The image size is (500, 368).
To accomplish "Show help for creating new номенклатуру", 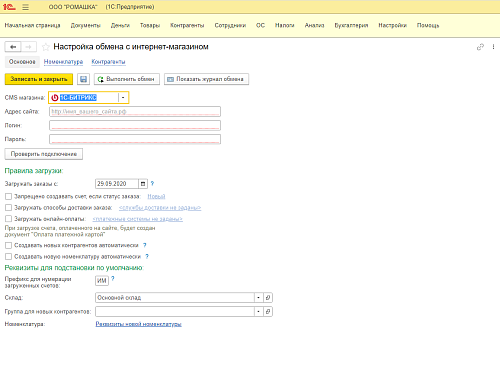I will point(147,256).
